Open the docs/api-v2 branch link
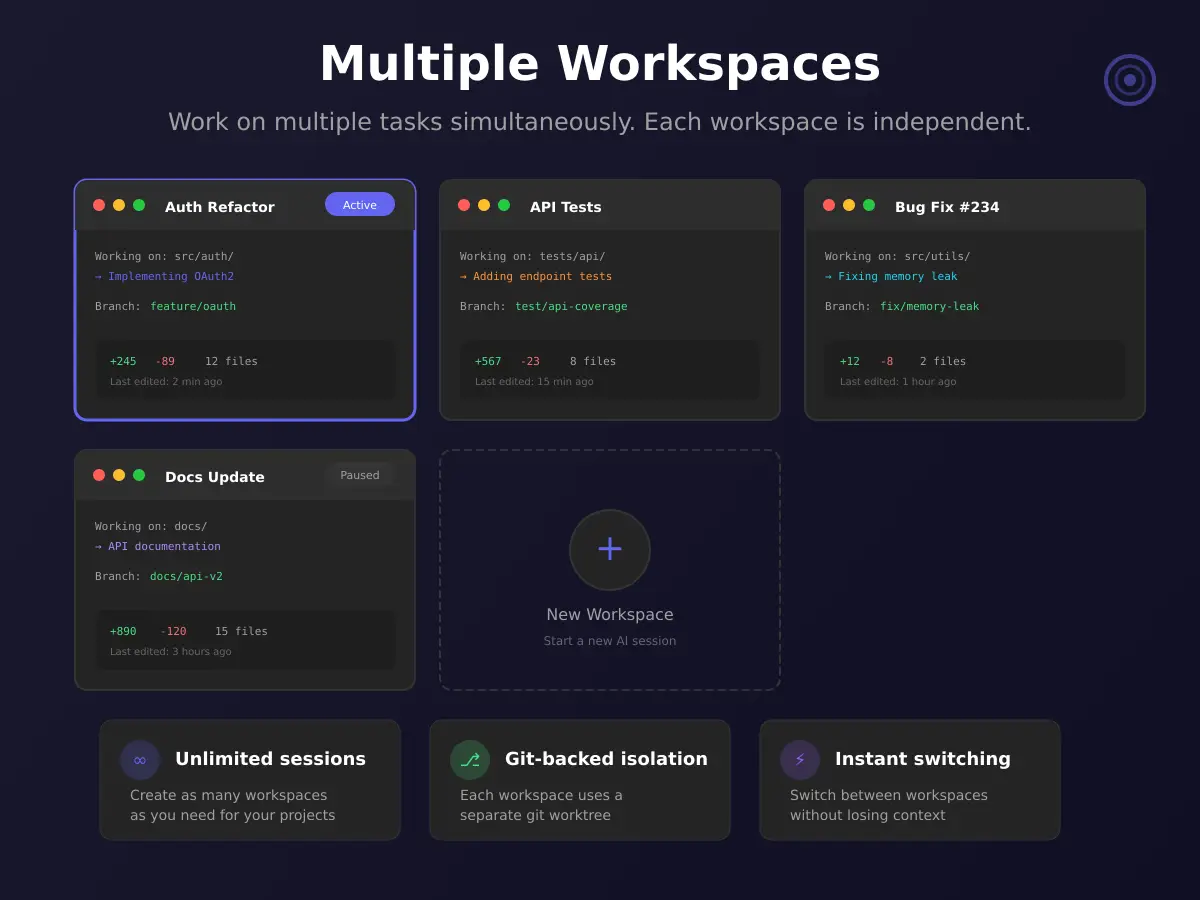This screenshot has height=900, width=1200. [186, 576]
